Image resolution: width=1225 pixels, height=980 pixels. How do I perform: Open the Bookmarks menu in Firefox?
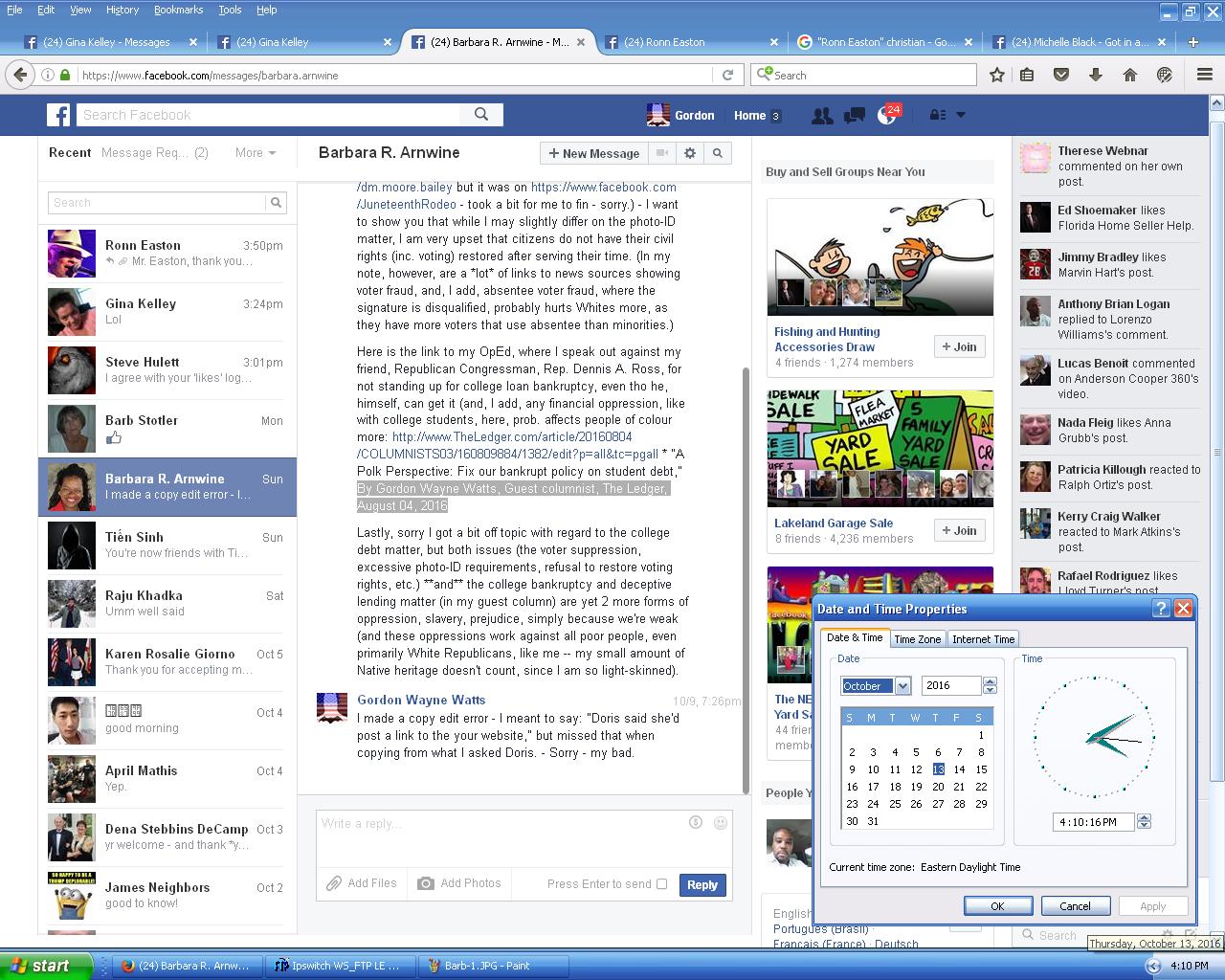pos(178,10)
